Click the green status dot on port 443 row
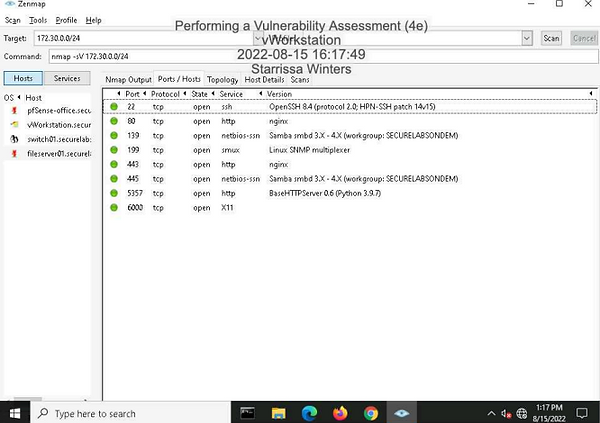600x423 pixels. coord(114,164)
